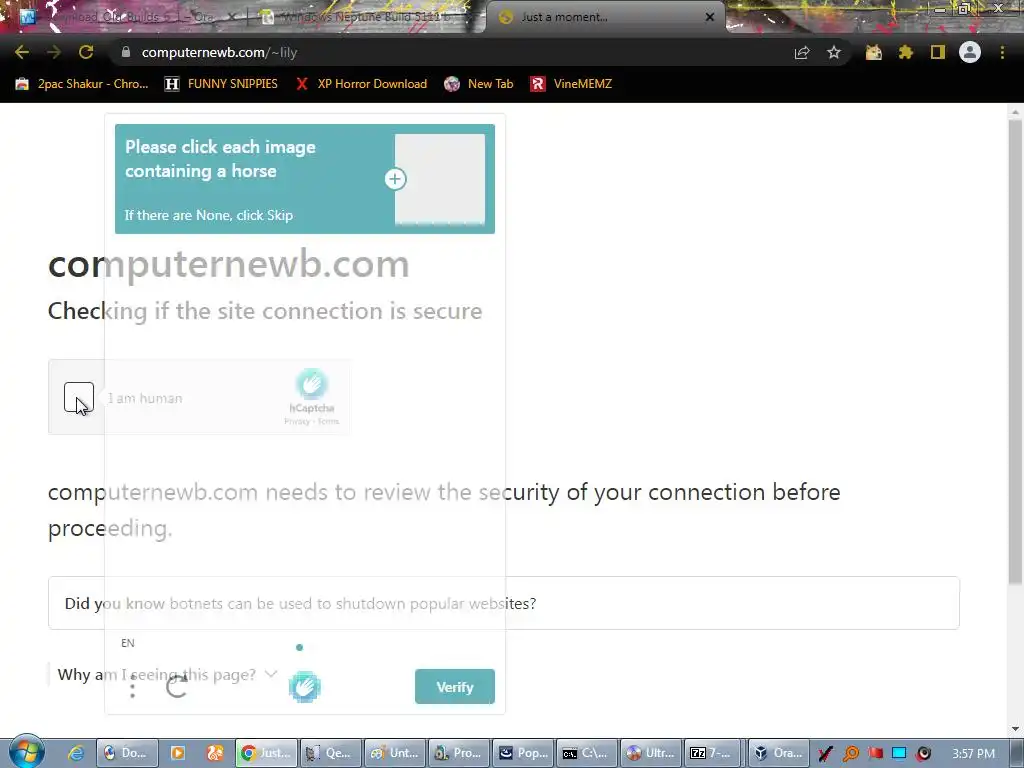Open the New Tab bookmark

(479, 84)
